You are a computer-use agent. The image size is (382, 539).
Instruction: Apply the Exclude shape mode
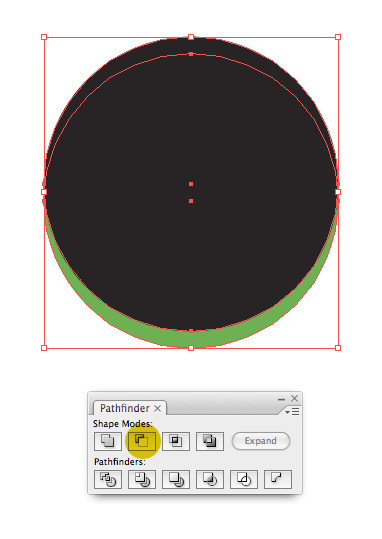pos(210,441)
